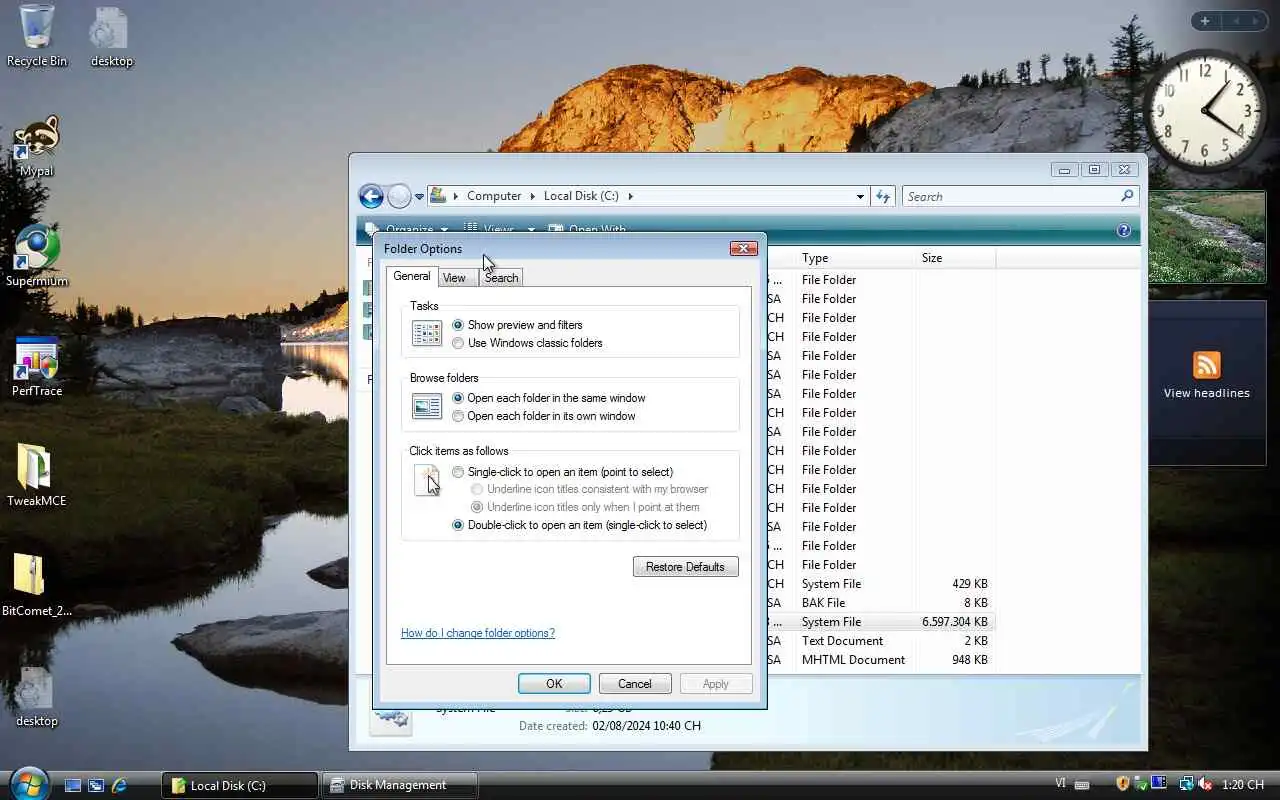Click the Local Disk (C:) taskbar button

click(240, 785)
